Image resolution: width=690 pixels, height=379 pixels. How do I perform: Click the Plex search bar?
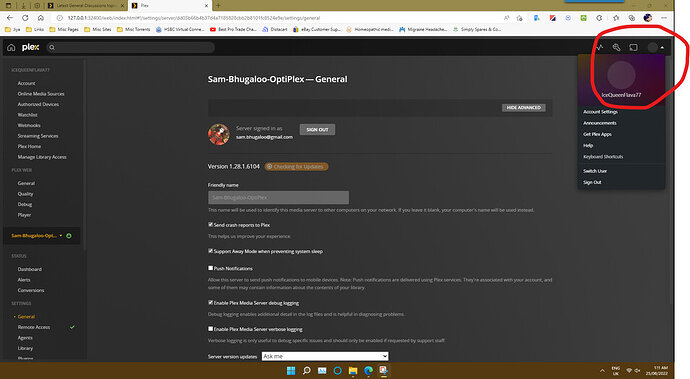131,47
